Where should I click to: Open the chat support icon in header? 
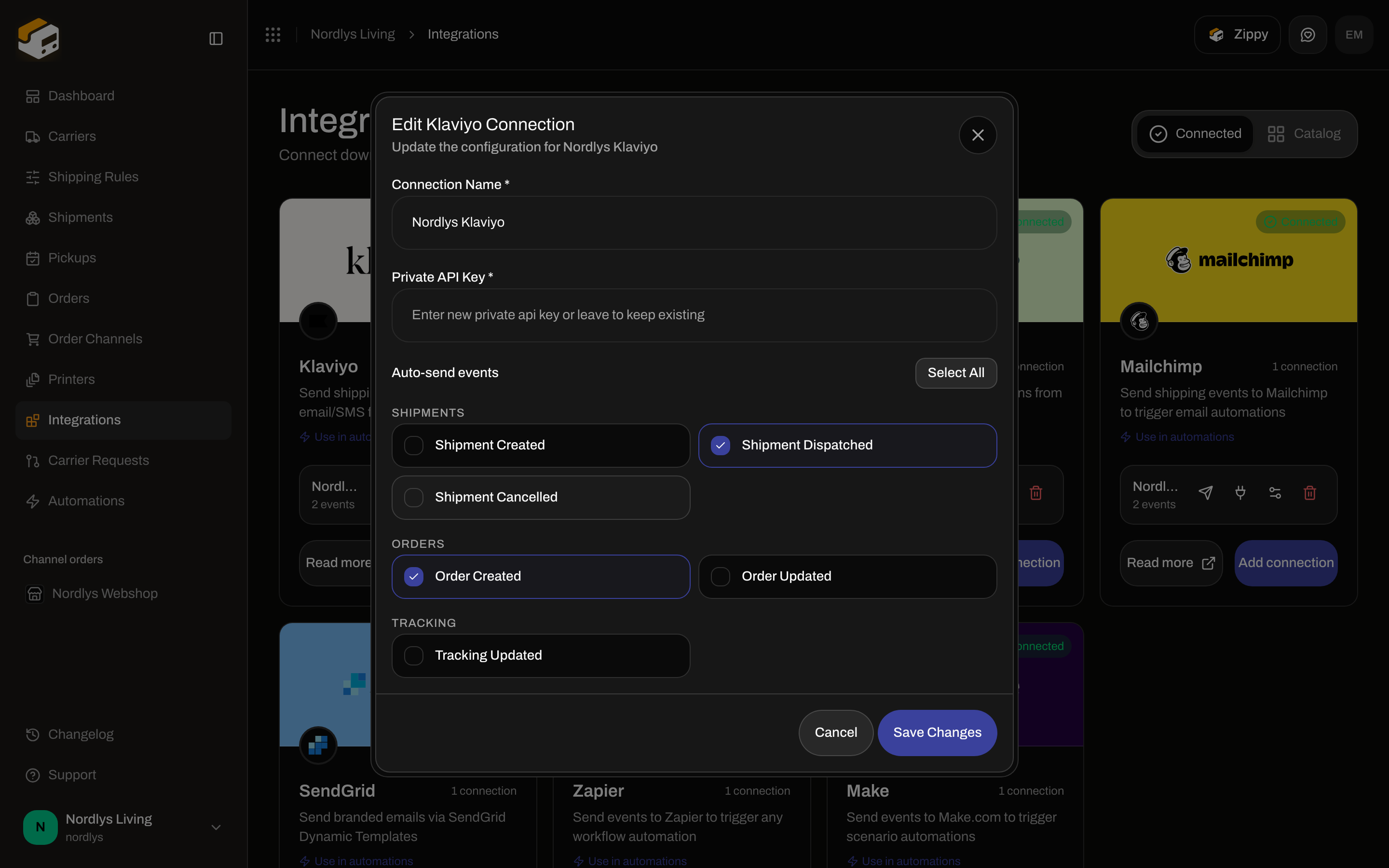(1307, 34)
